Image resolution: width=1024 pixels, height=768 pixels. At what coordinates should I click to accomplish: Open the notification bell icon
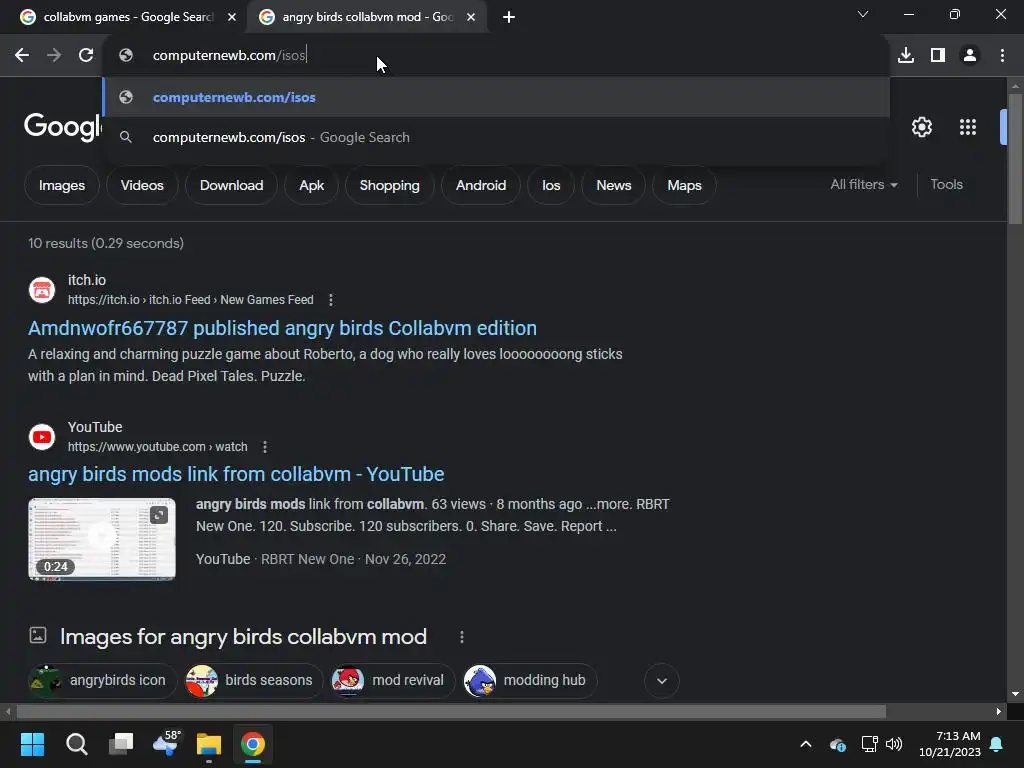click(996, 744)
